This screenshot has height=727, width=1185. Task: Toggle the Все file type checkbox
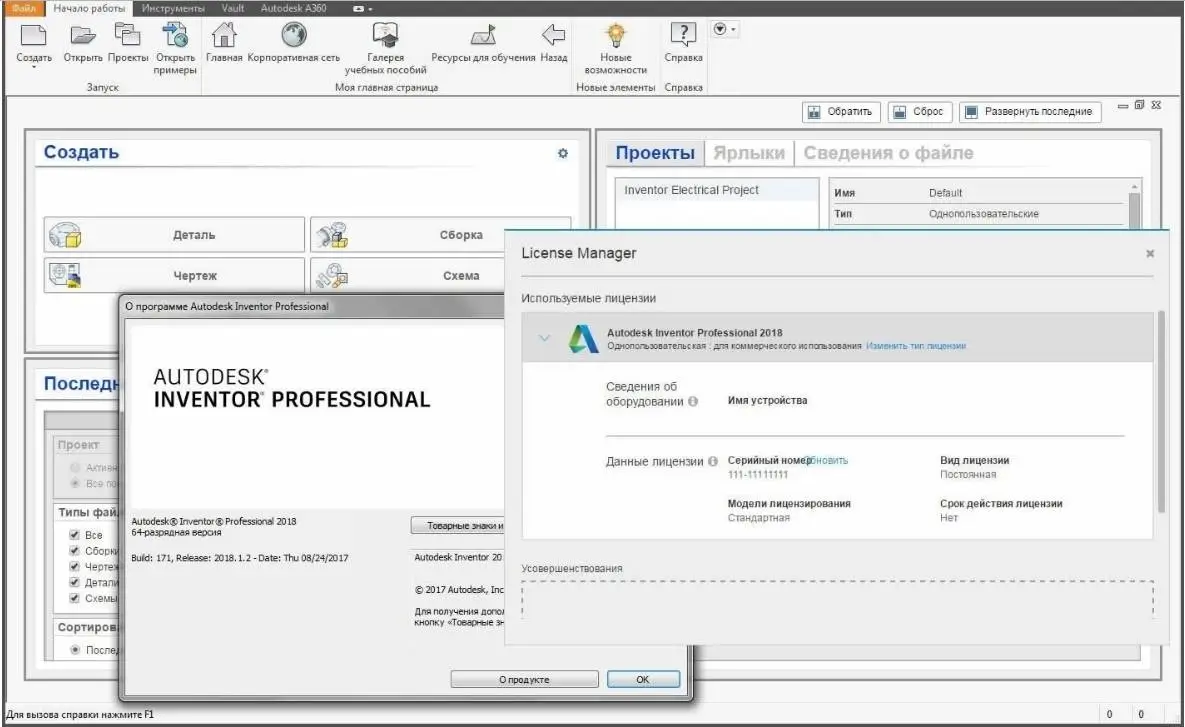[74, 534]
